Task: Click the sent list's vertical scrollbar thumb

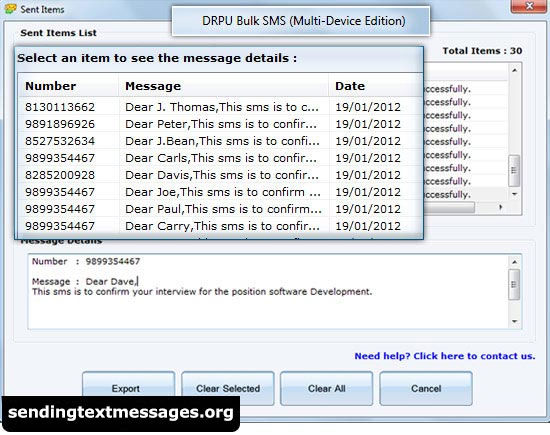Action: (x=514, y=171)
